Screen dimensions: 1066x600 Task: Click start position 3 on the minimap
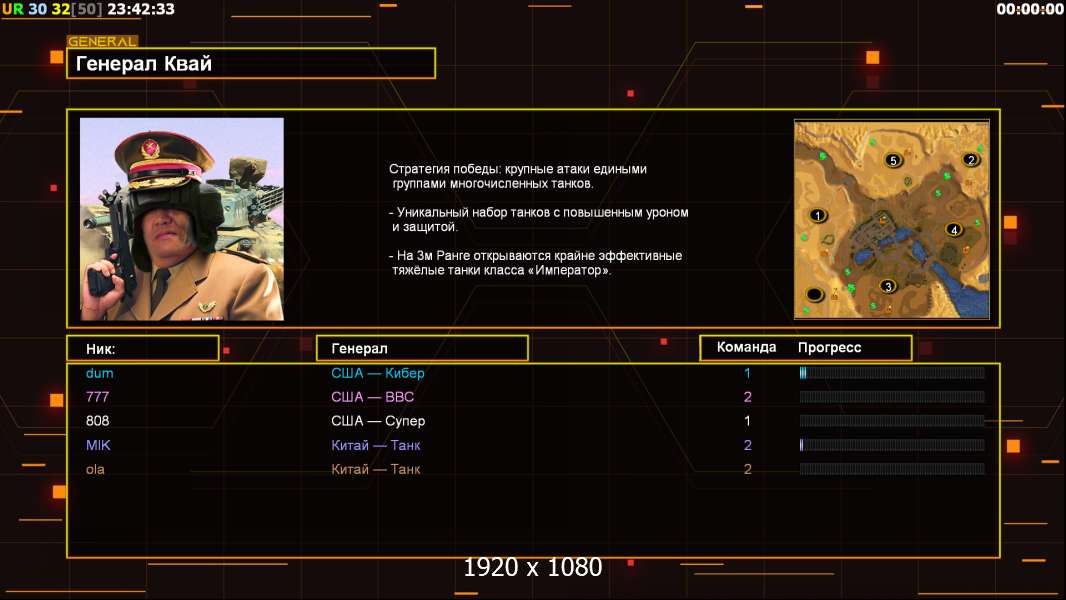click(x=886, y=285)
